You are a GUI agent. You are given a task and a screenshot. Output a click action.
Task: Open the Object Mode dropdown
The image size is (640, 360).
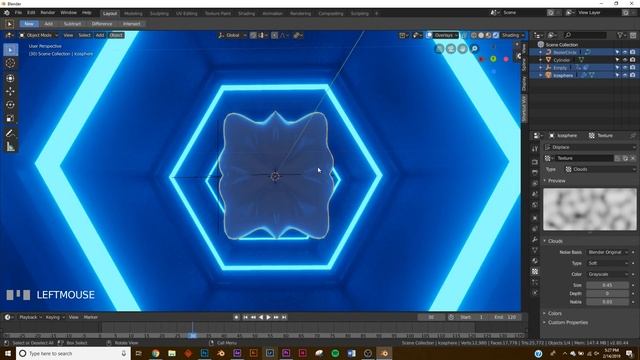[39, 36]
